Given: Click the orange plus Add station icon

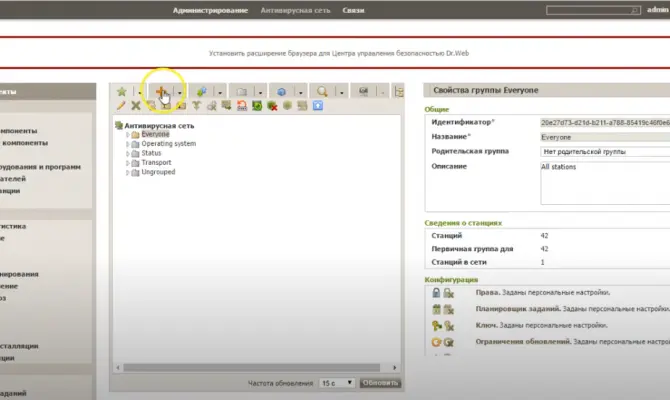Looking at the screenshot, I should [161, 91].
